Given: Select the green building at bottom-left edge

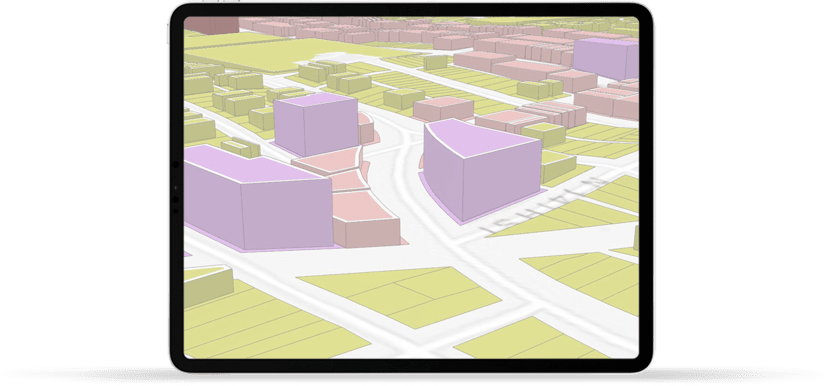Looking at the screenshot, I should pos(208,286).
